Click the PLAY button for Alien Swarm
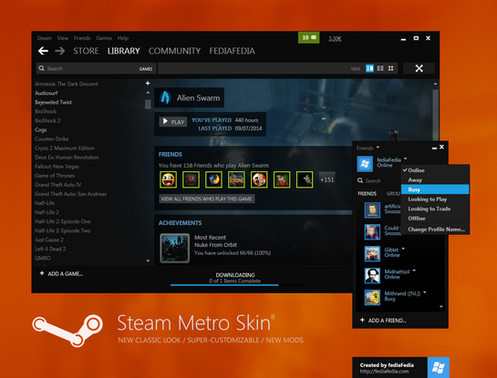 click(x=173, y=122)
